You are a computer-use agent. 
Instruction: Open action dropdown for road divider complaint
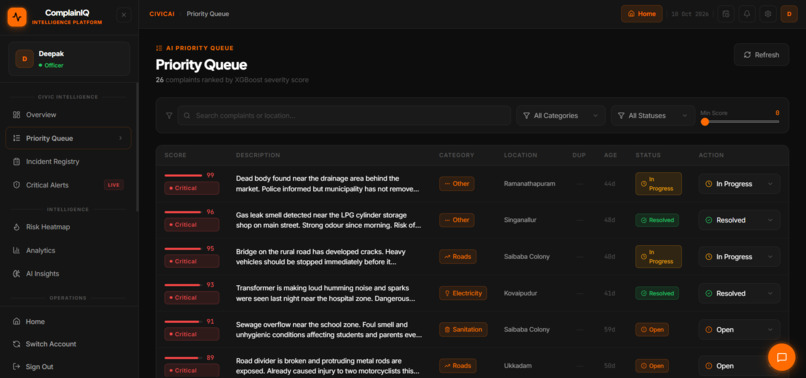[x=739, y=366]
